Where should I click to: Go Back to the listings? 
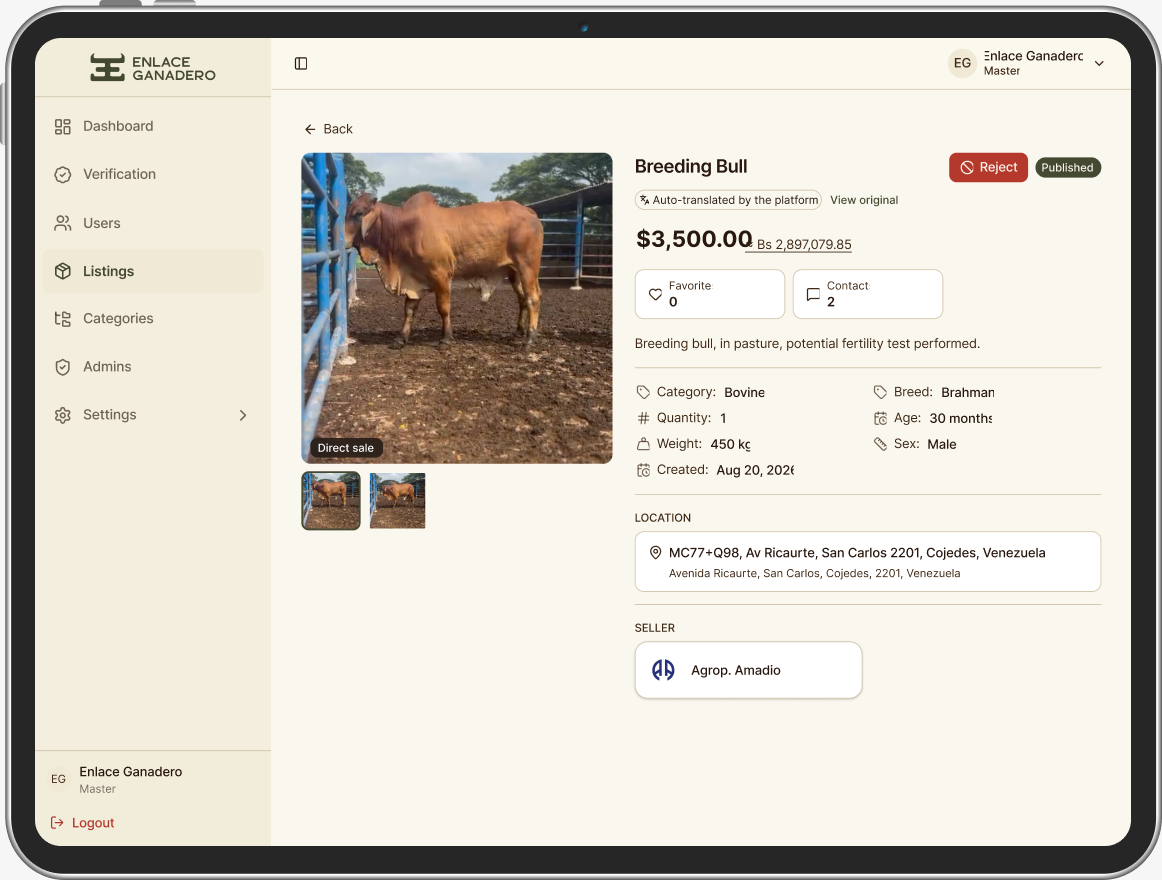click(x=328, y=129)
